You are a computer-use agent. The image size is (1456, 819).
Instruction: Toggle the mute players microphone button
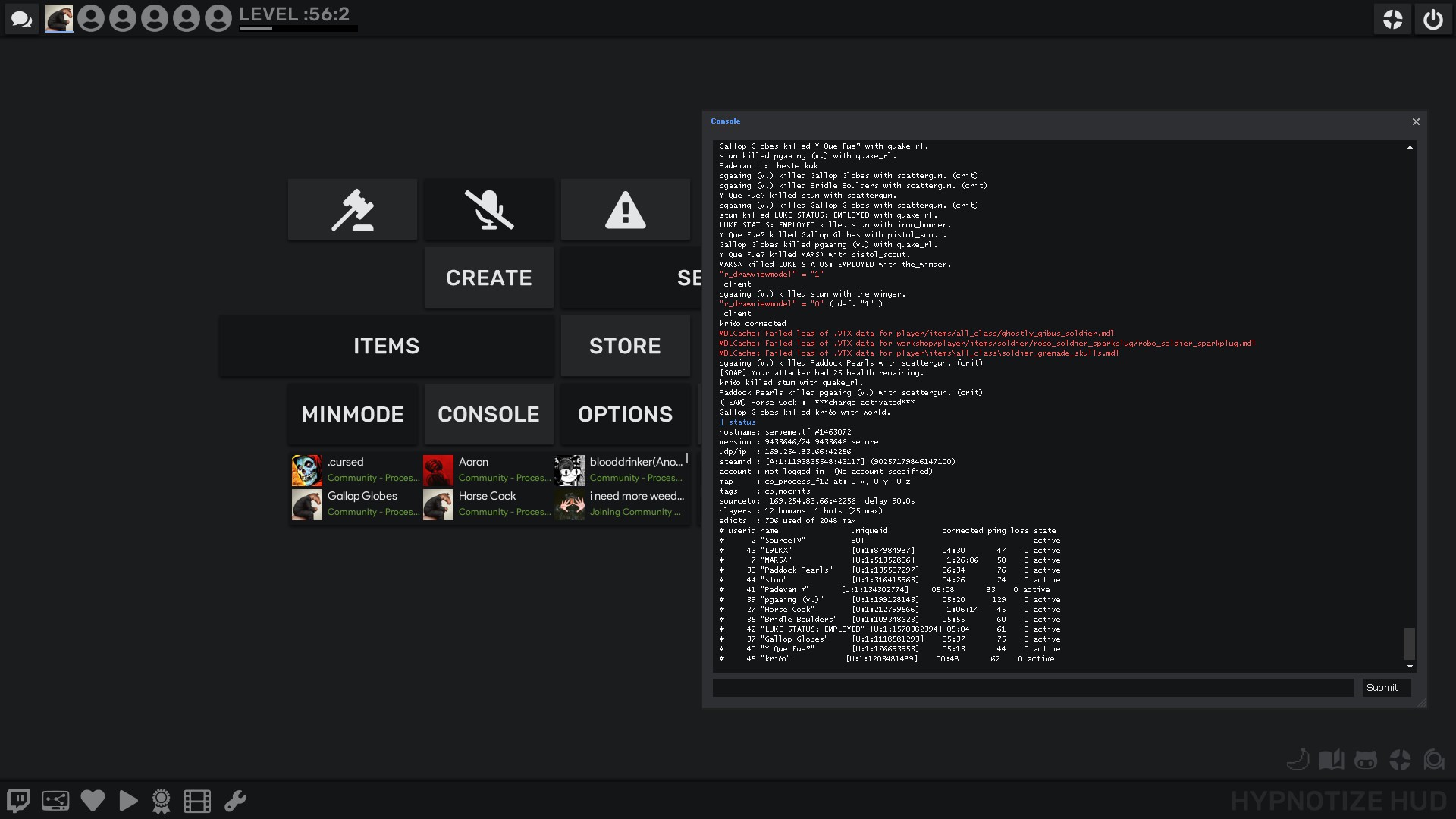pos(489,210)
